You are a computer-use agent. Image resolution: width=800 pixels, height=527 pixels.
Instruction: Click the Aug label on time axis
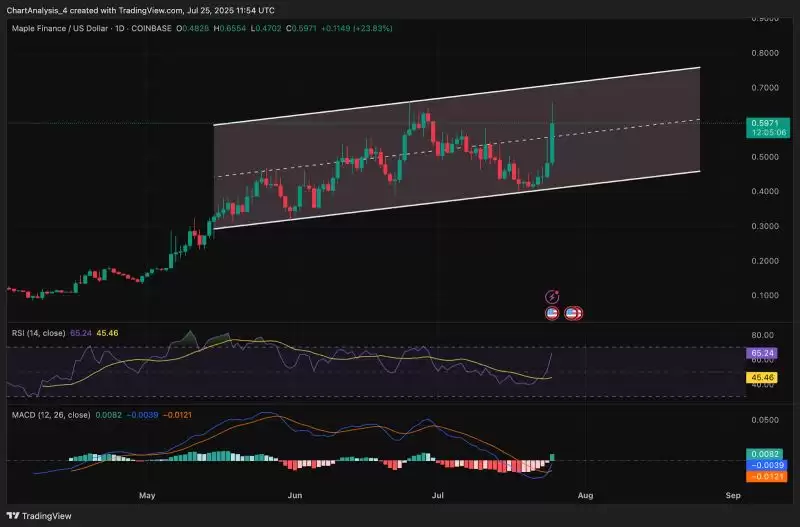[586, 495]
